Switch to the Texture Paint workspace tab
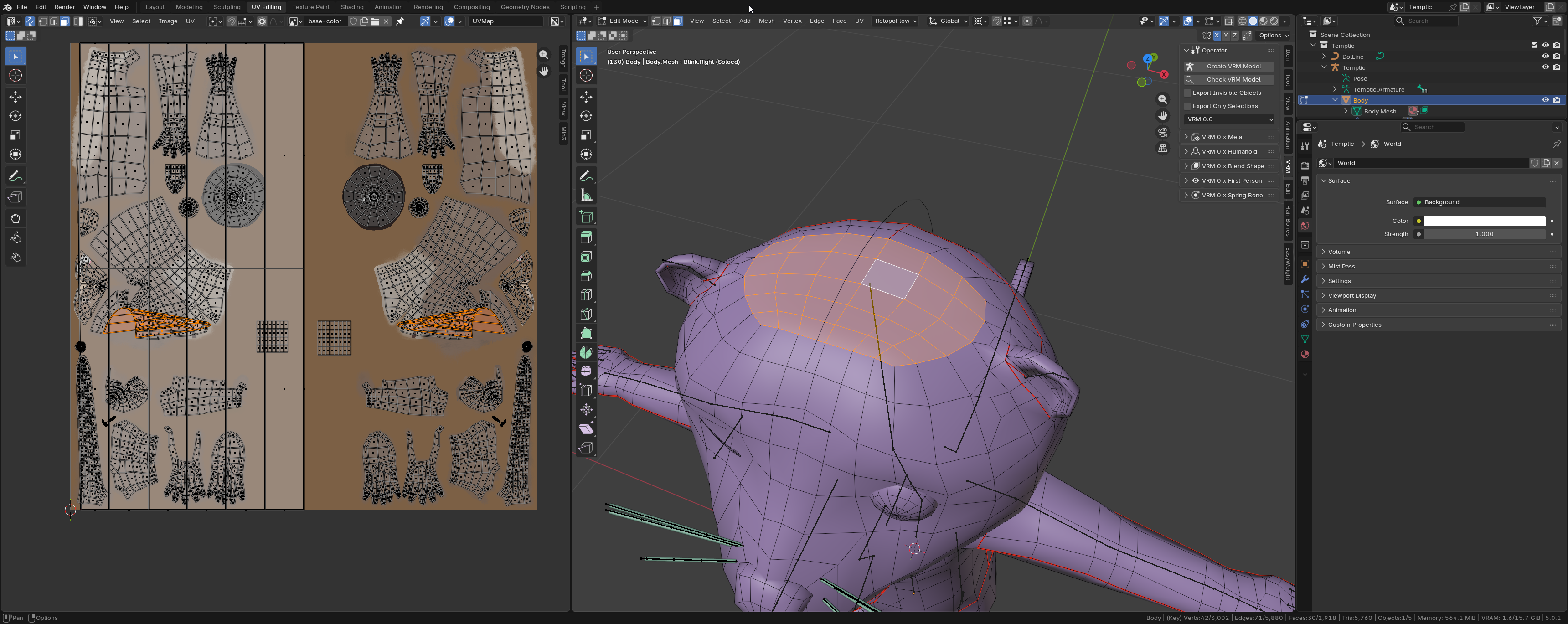 310,7
